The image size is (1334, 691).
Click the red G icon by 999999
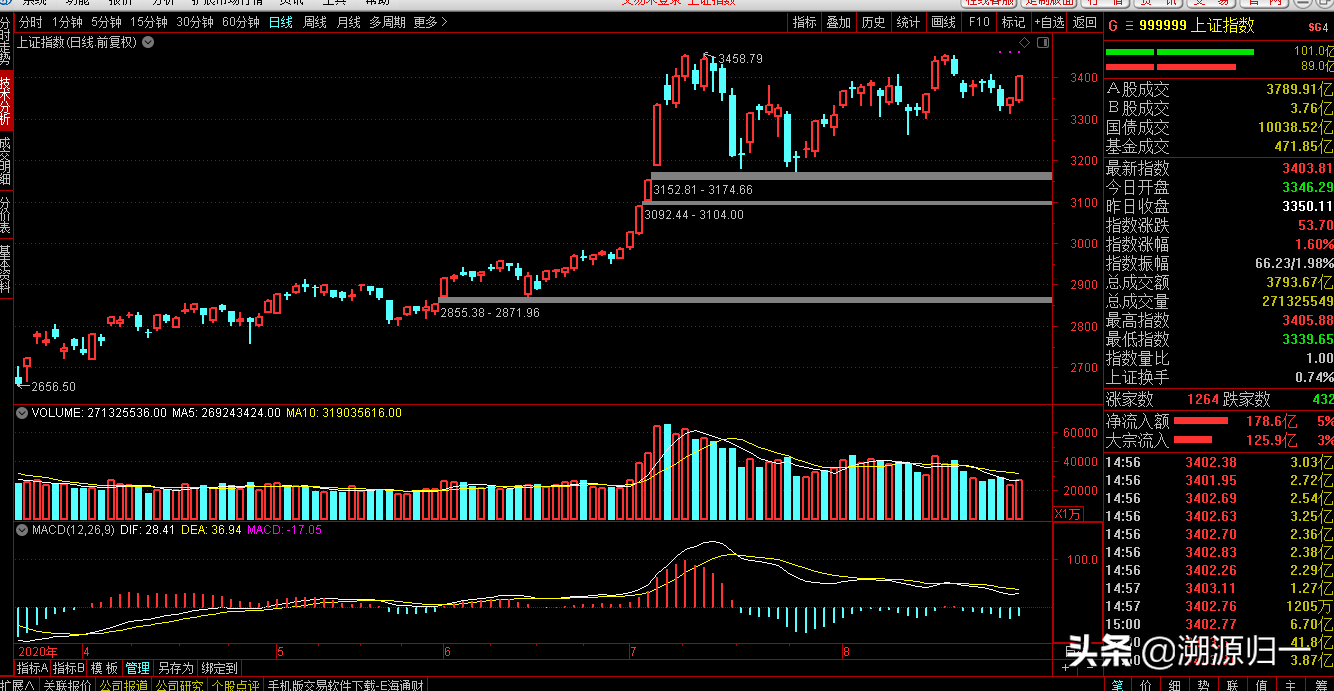click(x=1114, y=27)
